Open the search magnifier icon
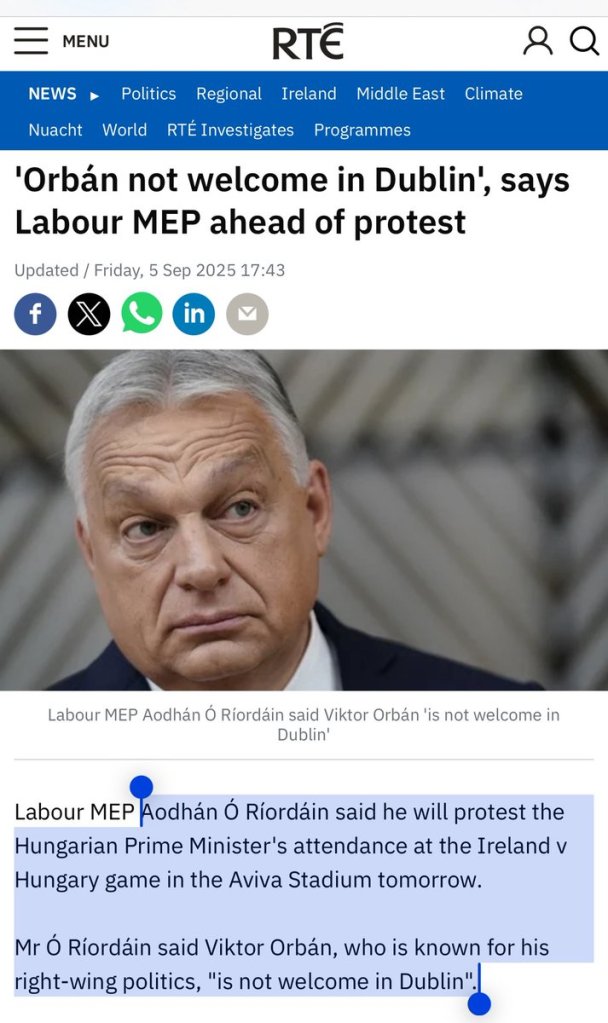Screen dimensions: 608x1023 pyautogui.click(x=584, y=41)
